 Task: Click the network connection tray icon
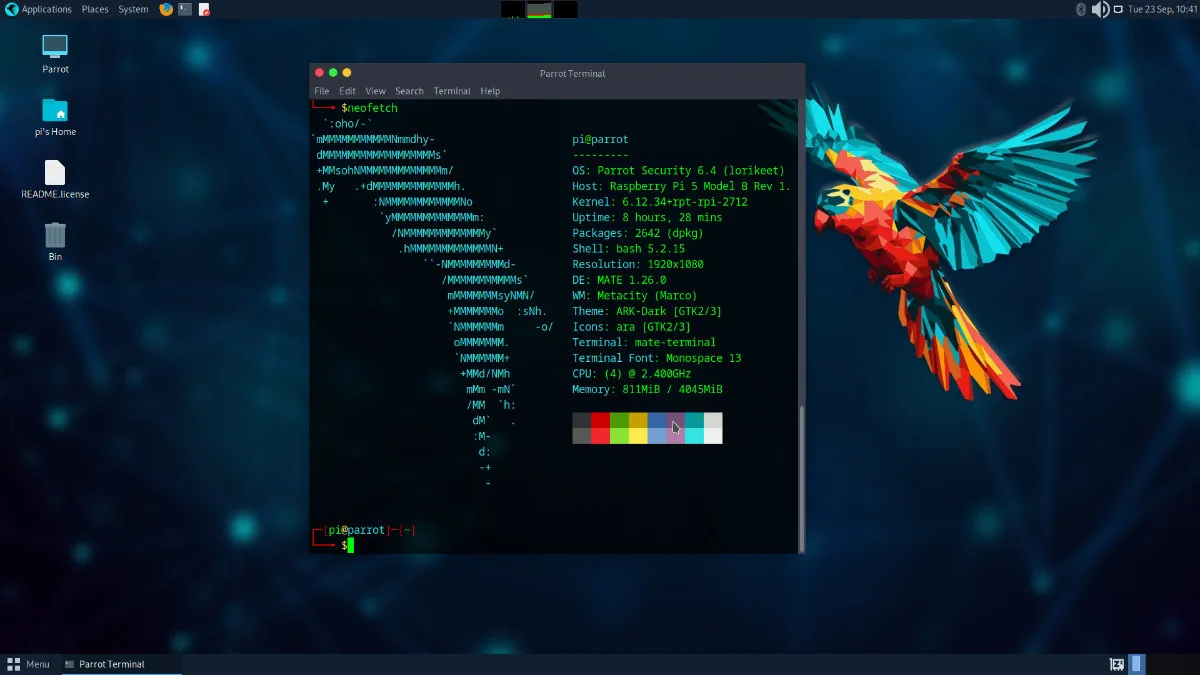tap(1120, 9)
